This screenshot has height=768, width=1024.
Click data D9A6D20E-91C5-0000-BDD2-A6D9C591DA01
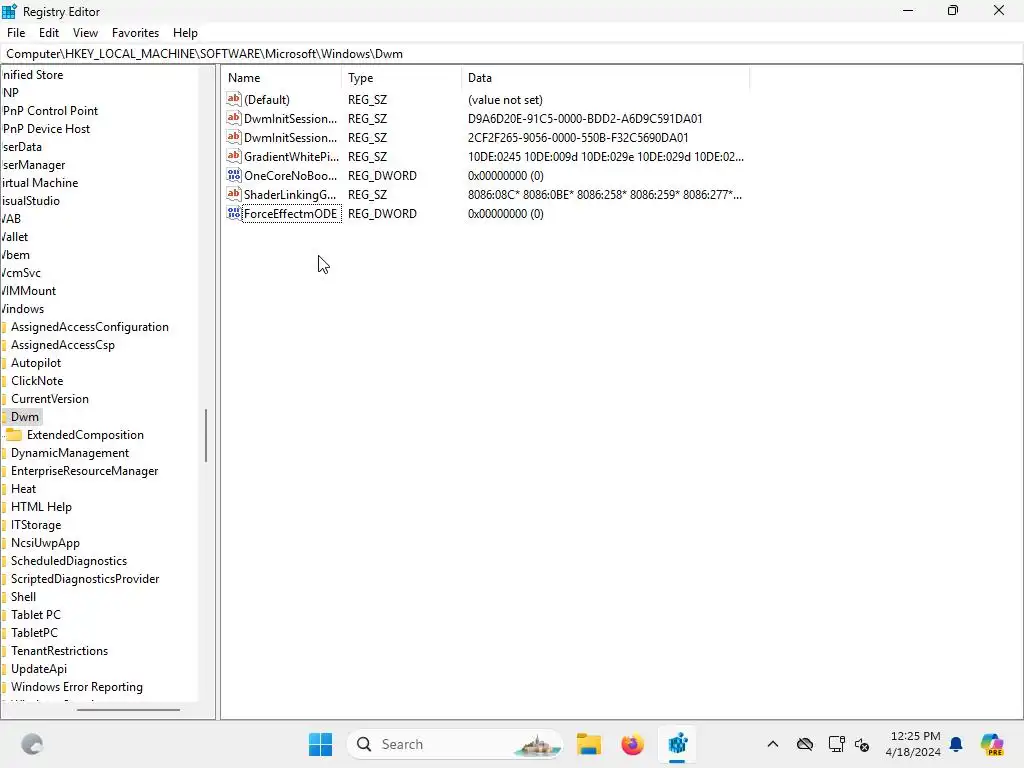coord(585,119)
